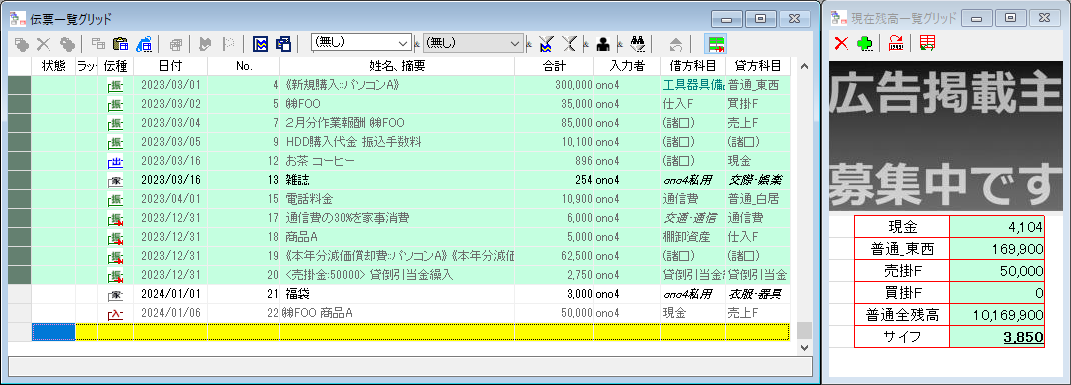Click the red slip-type icon in row No. 22
This screenshot has height=385, width=1071.
click(115, 313)
